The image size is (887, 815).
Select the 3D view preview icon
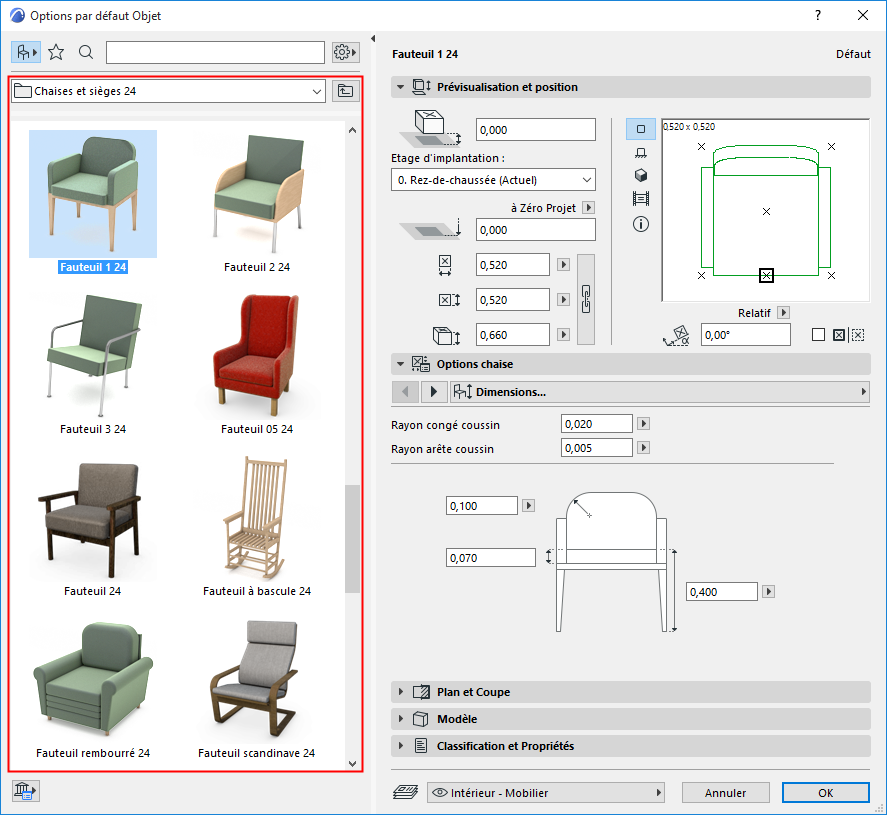point(641,175)
